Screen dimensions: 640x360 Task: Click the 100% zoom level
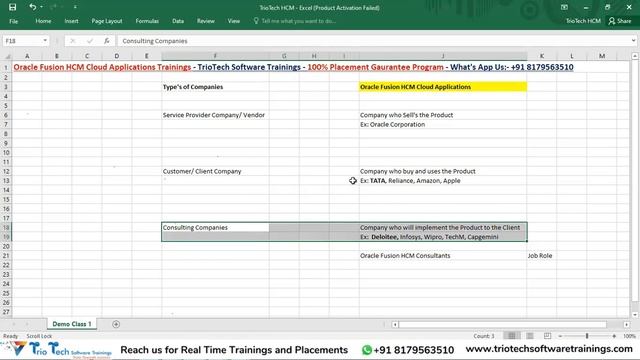point(629,336)
